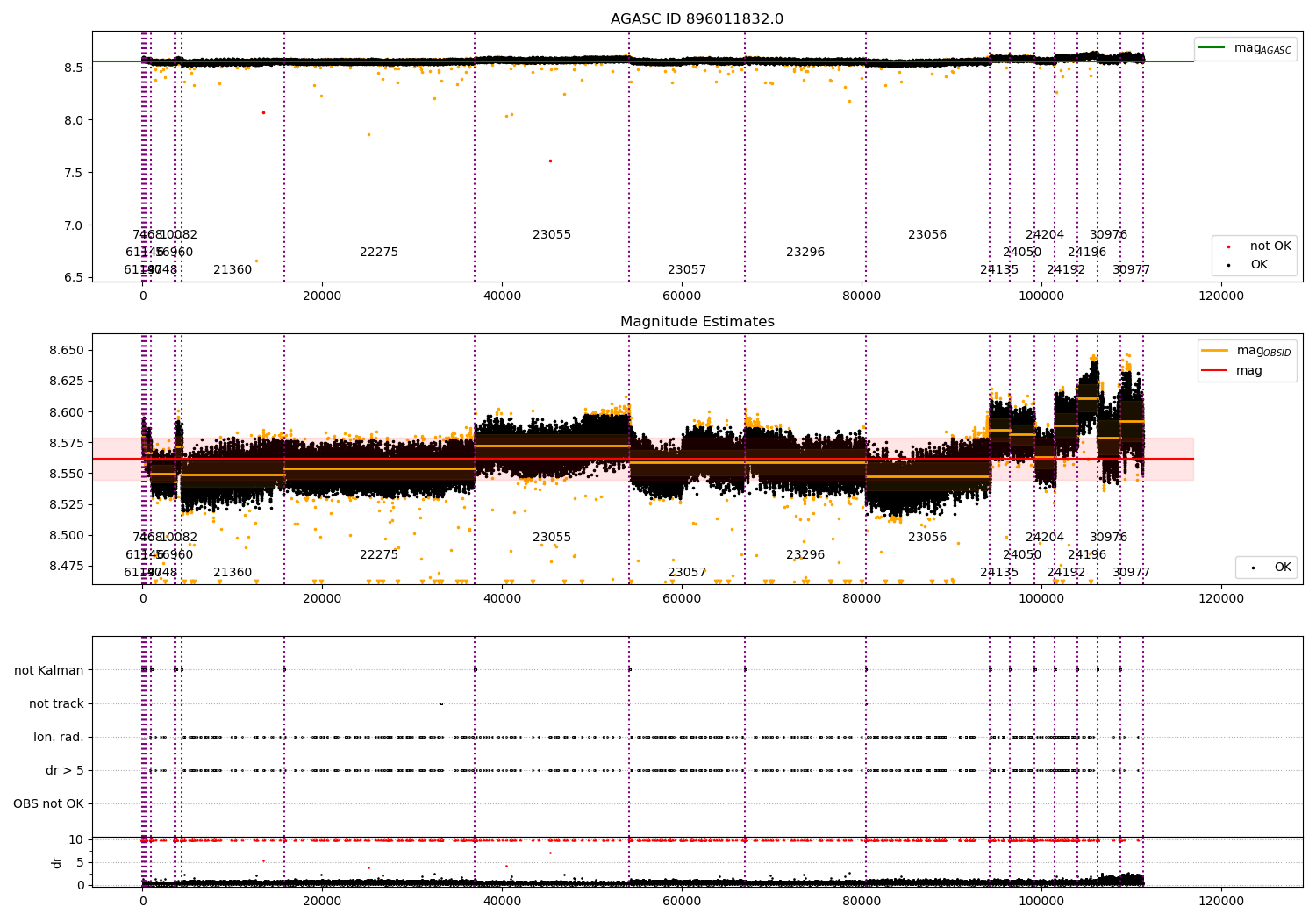Click obsid label 24204 in the top plot
The height and width of the screenshot is (921, 1316).
(1045, 235)
